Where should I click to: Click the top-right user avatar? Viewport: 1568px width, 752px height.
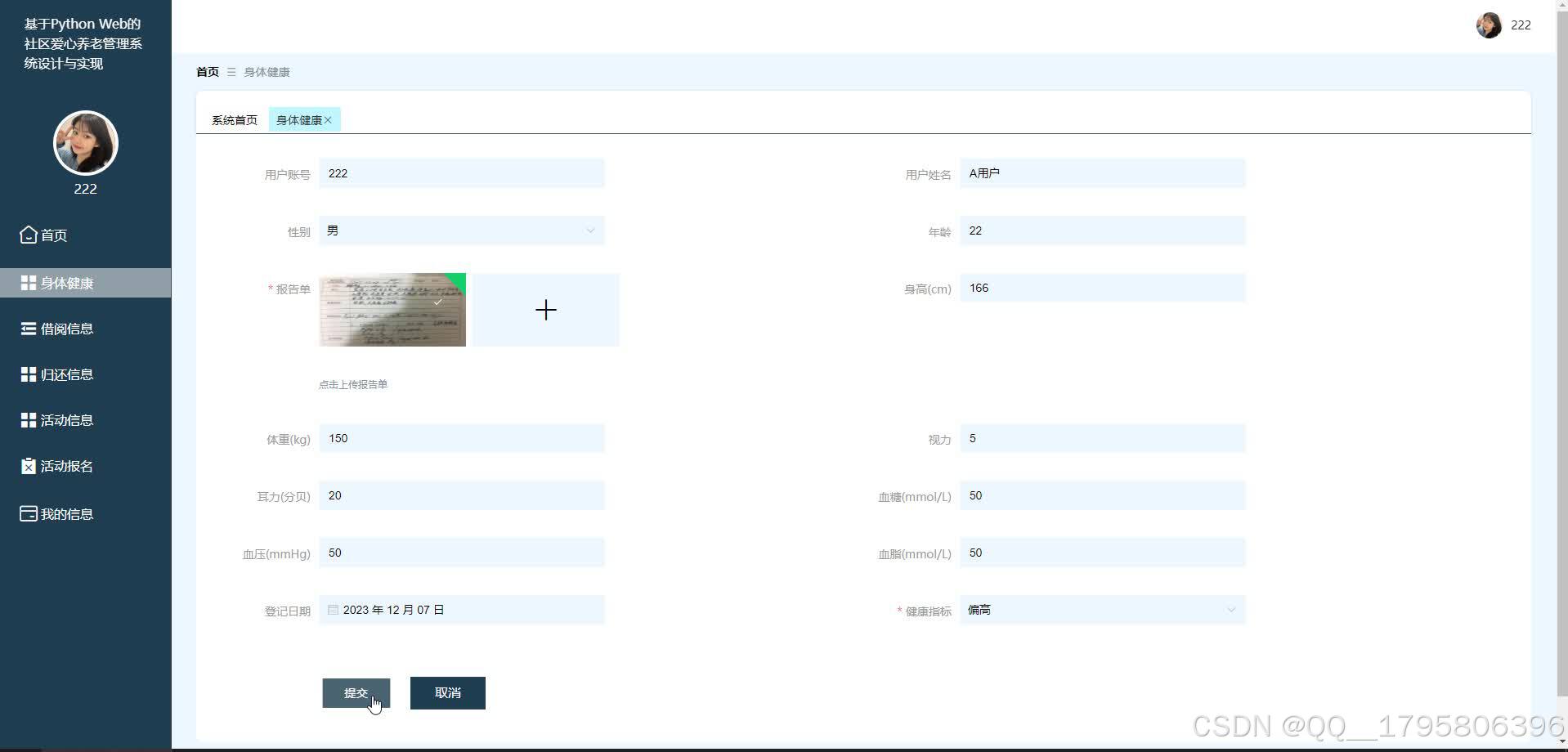coord(1489,25)
